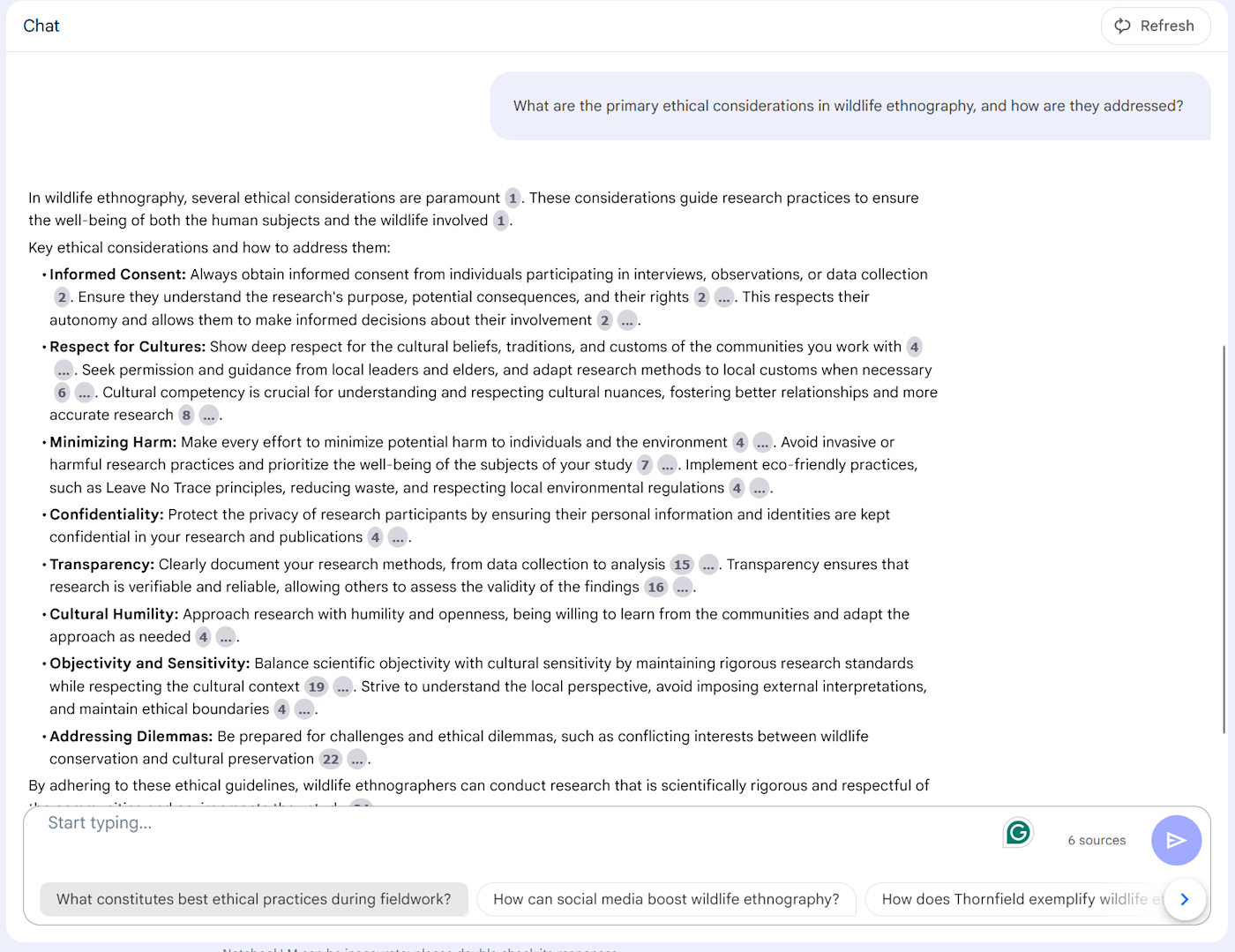Open citation 16 after 'validity of the findings'

656,587
